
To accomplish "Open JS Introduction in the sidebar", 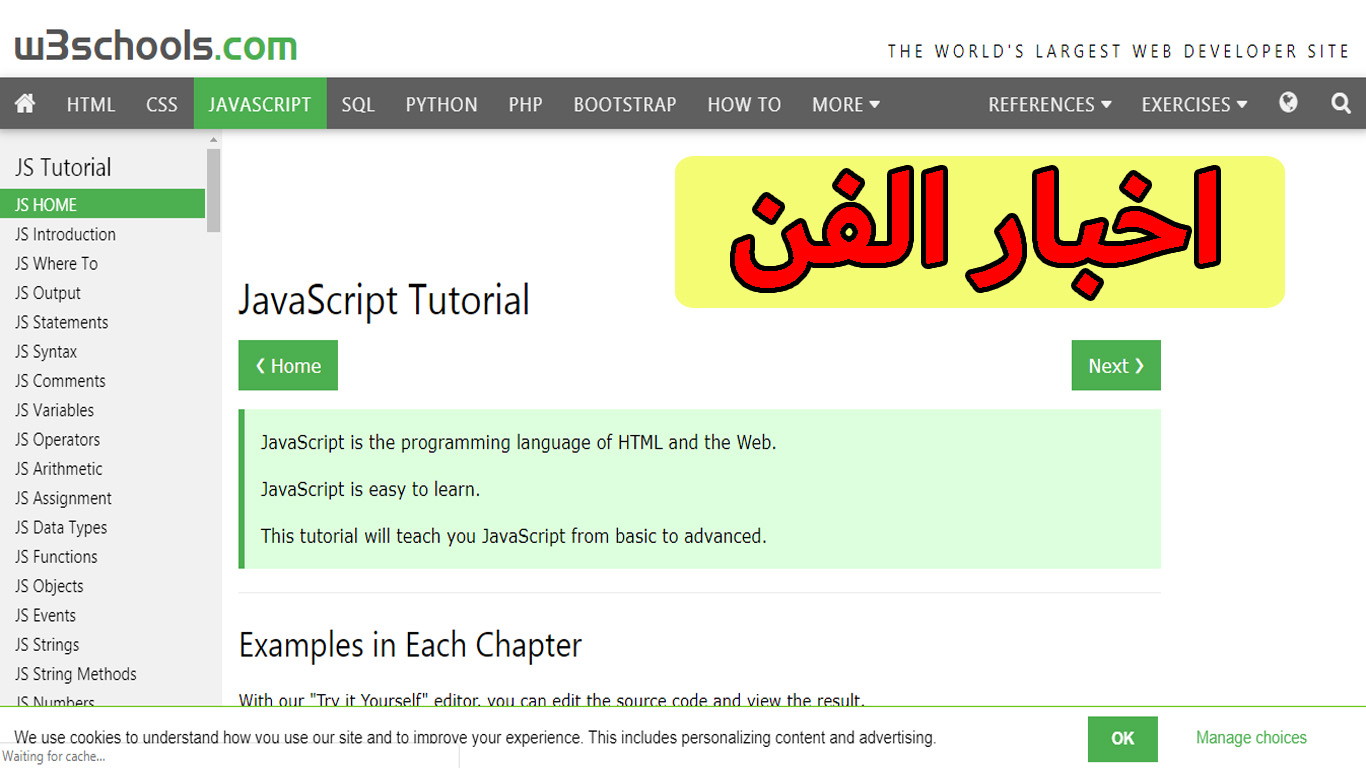I will pyautogui.click(x=64, y=234).
